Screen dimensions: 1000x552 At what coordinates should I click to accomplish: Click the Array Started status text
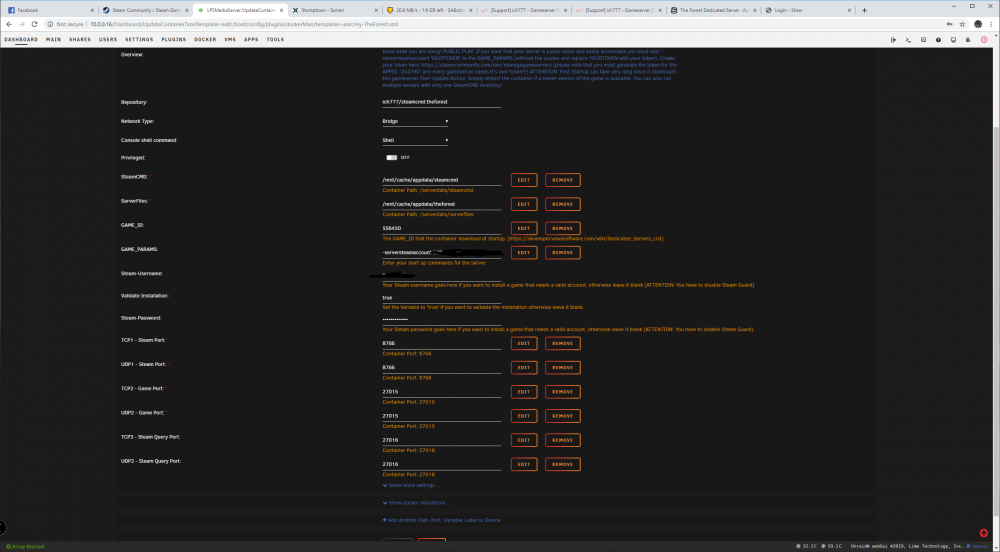(26, 547)
